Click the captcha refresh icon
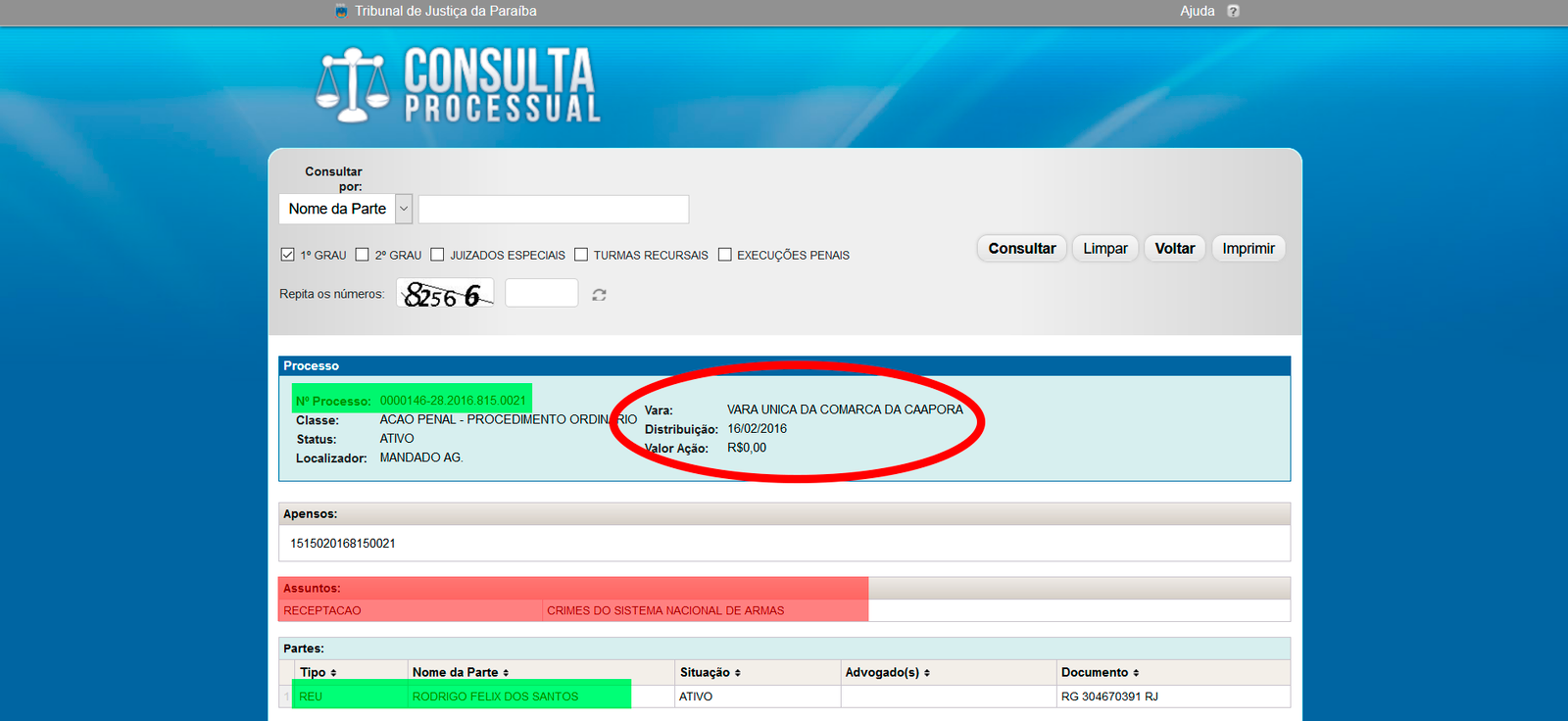Image resolution: width=1568 pixels, height=721 pixels. [x=599, y=295]
